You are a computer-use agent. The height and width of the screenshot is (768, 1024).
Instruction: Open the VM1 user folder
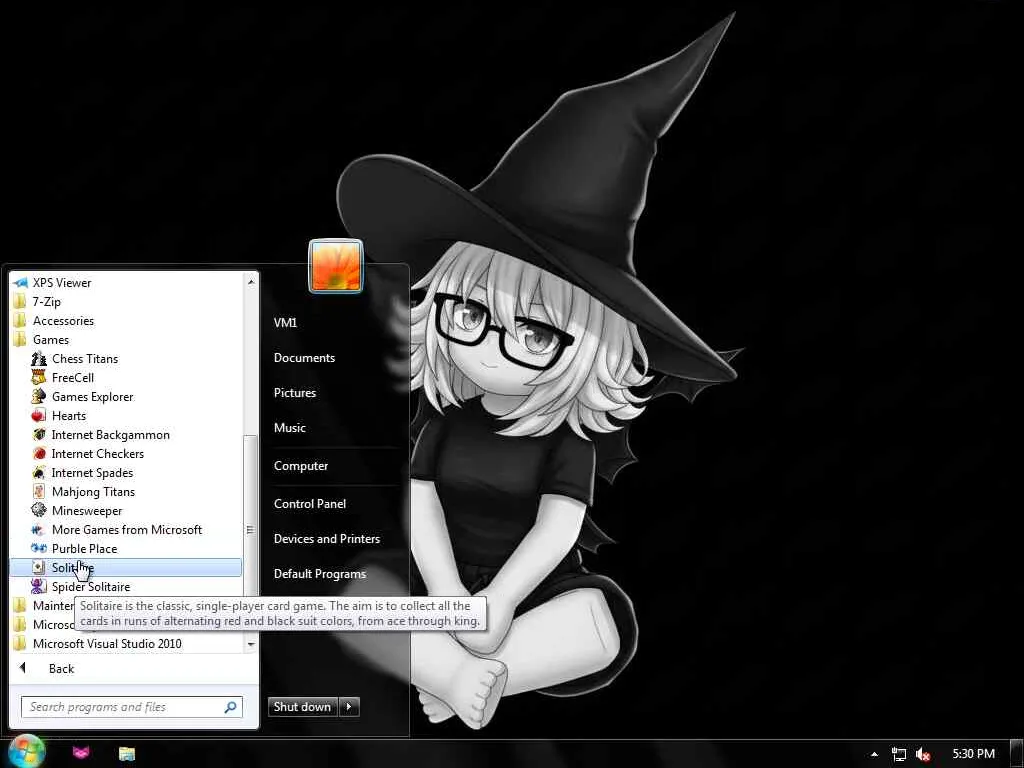285,323
